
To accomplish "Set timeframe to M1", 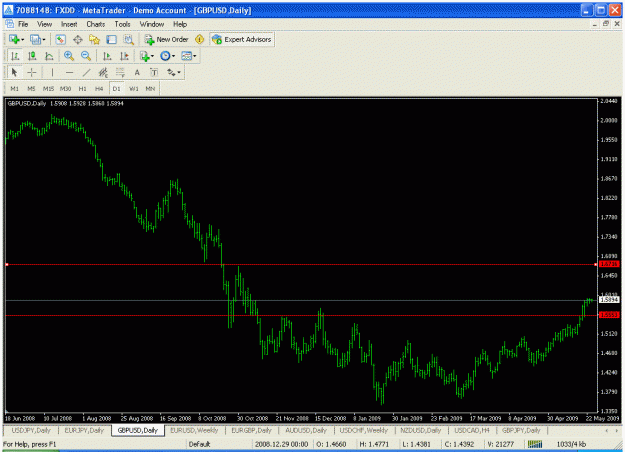I will 14,88.
